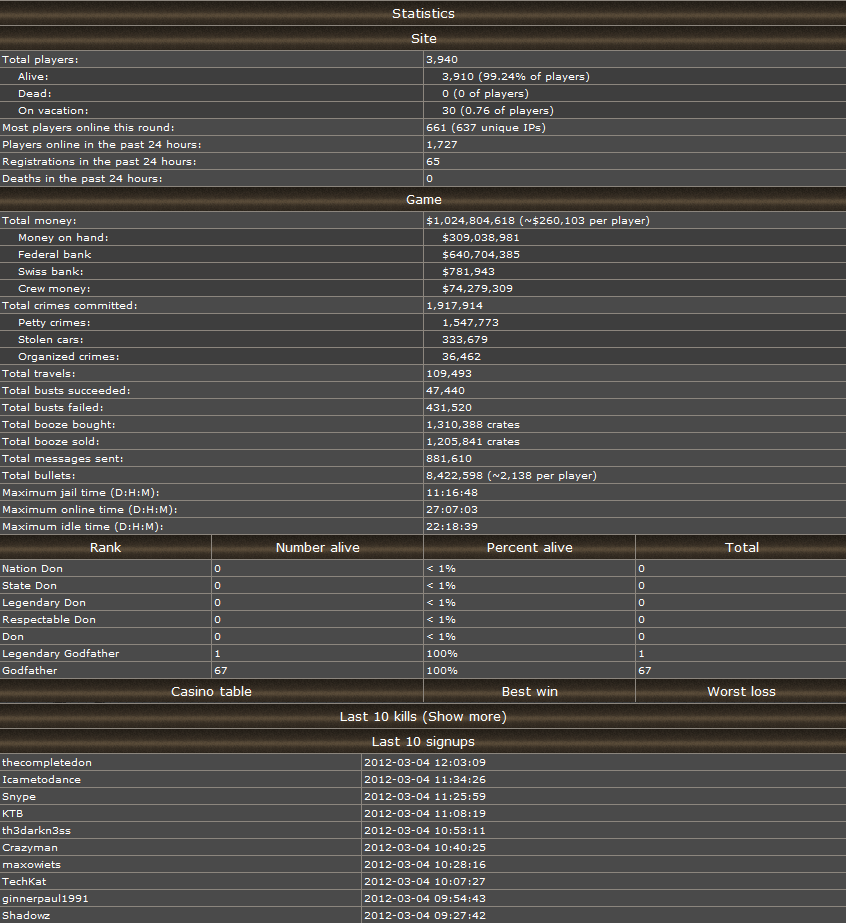Click the State Don rank row
The height and width of the screenshot is (923, 846).
(x=423, y=586)
